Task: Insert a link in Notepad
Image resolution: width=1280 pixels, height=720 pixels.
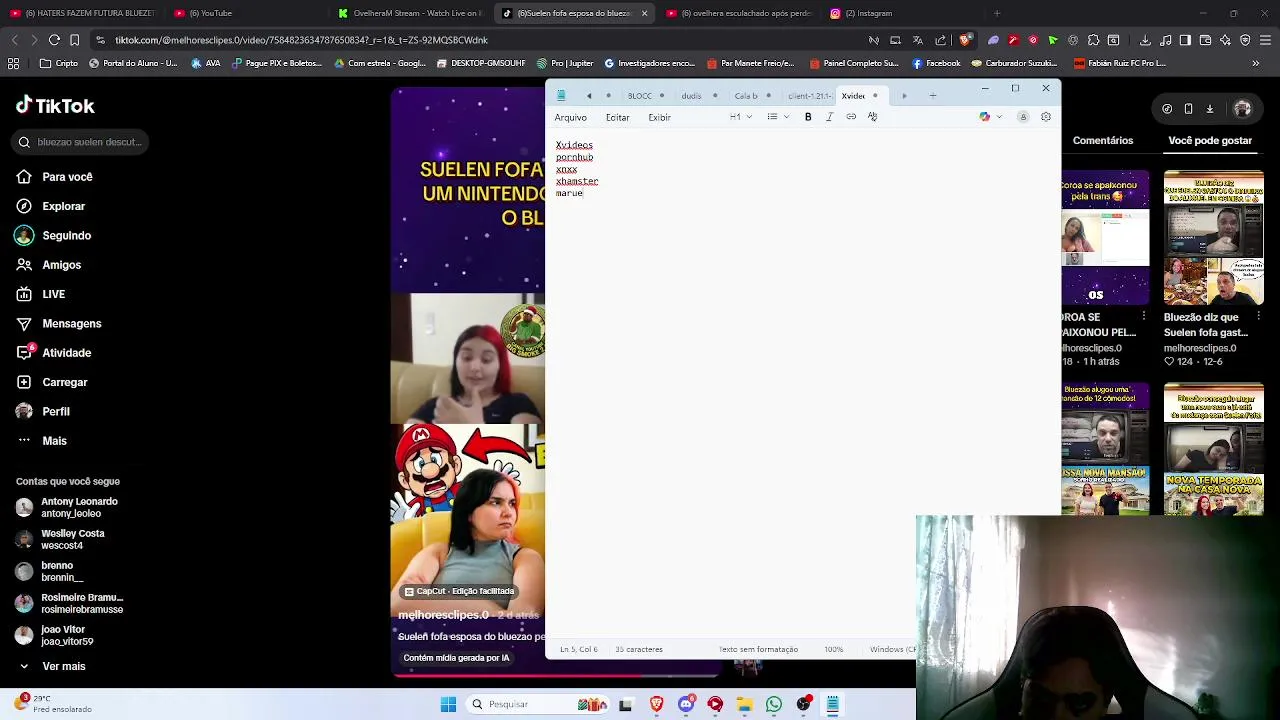Action: (851, 117)
